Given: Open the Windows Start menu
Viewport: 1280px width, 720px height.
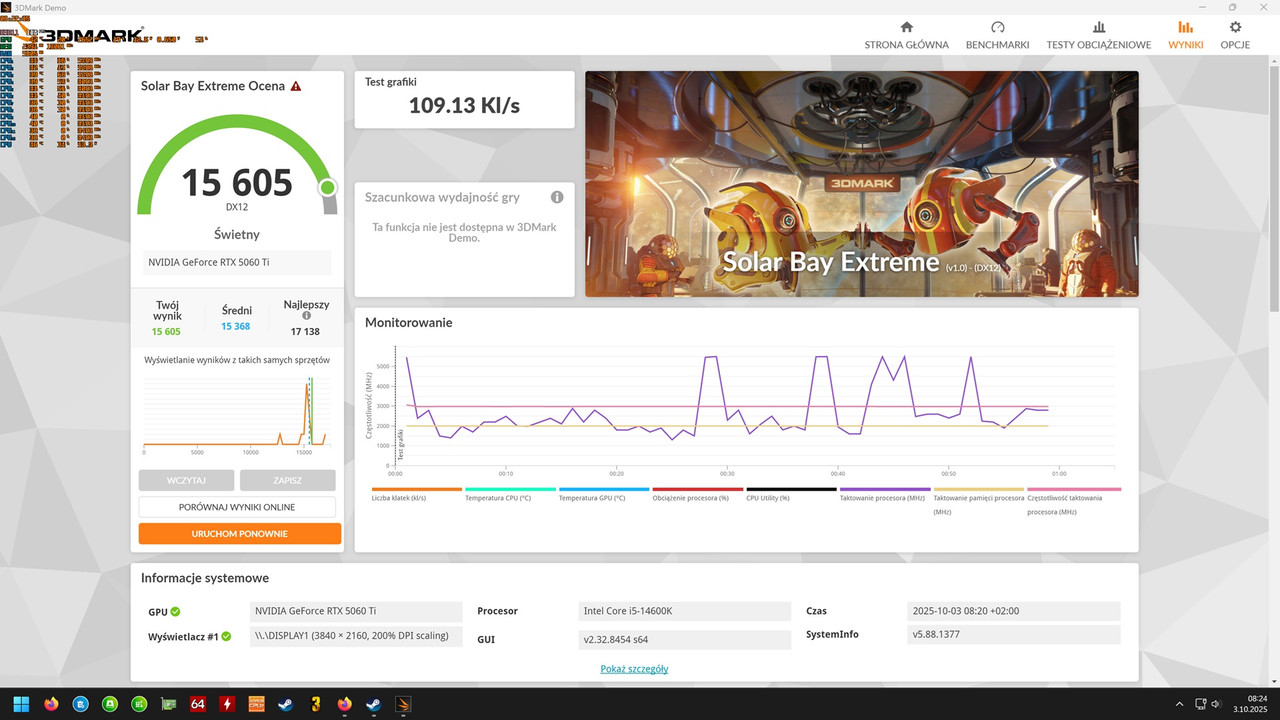Looking at the screenshot, I should (21, 704).
